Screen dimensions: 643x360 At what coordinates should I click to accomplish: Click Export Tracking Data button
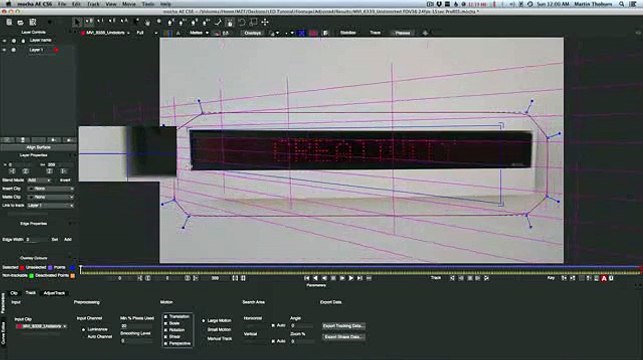(343, 326)
